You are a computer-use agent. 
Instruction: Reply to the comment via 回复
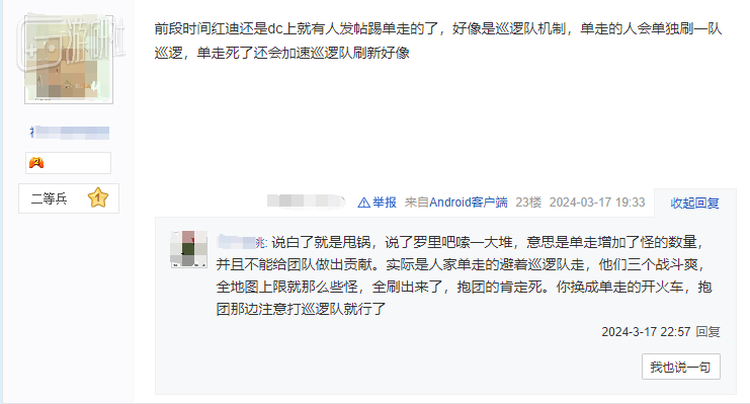[708, 331]
